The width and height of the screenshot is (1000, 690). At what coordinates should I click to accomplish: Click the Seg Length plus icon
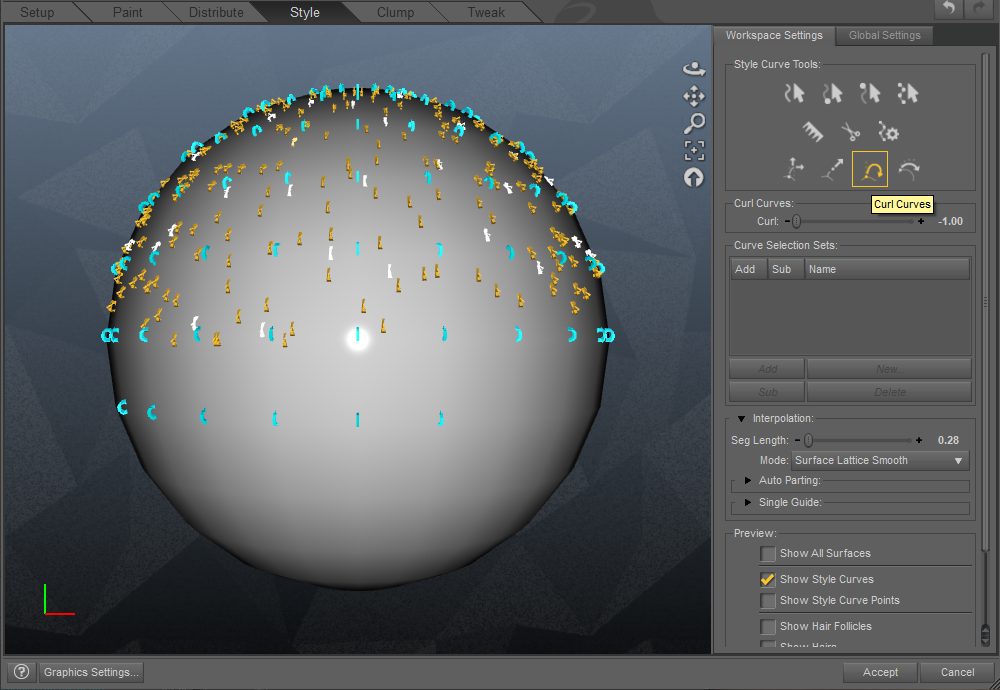(x=918, y=440)
